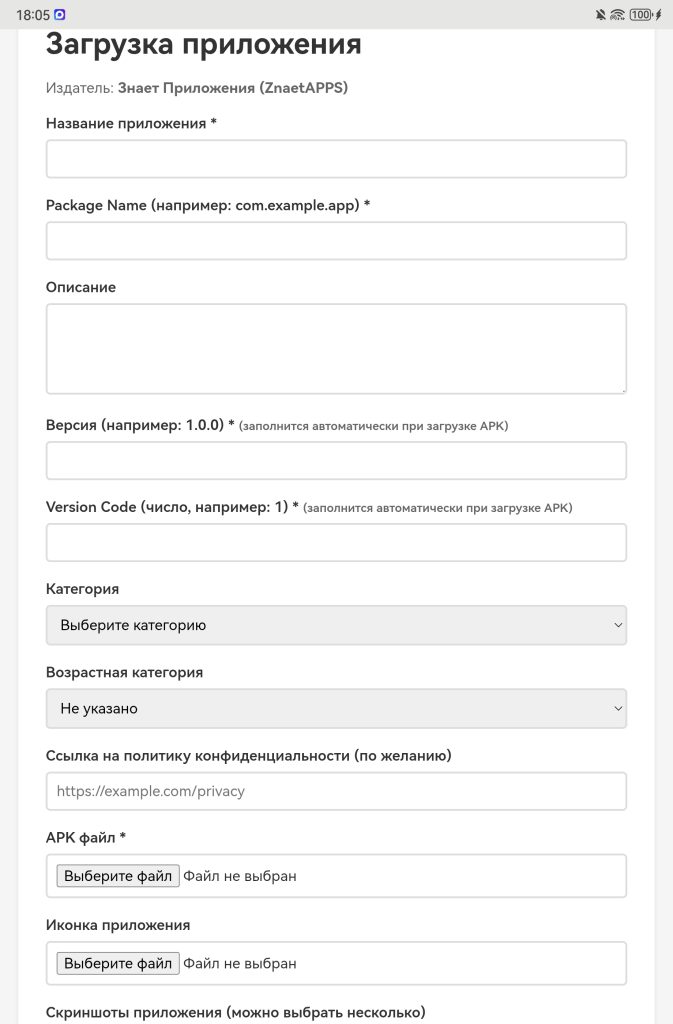Viewport: 673px width, 1024px height.
Task: Click the Категория dropdown chevron arrow
Action: tap(616, 625)
